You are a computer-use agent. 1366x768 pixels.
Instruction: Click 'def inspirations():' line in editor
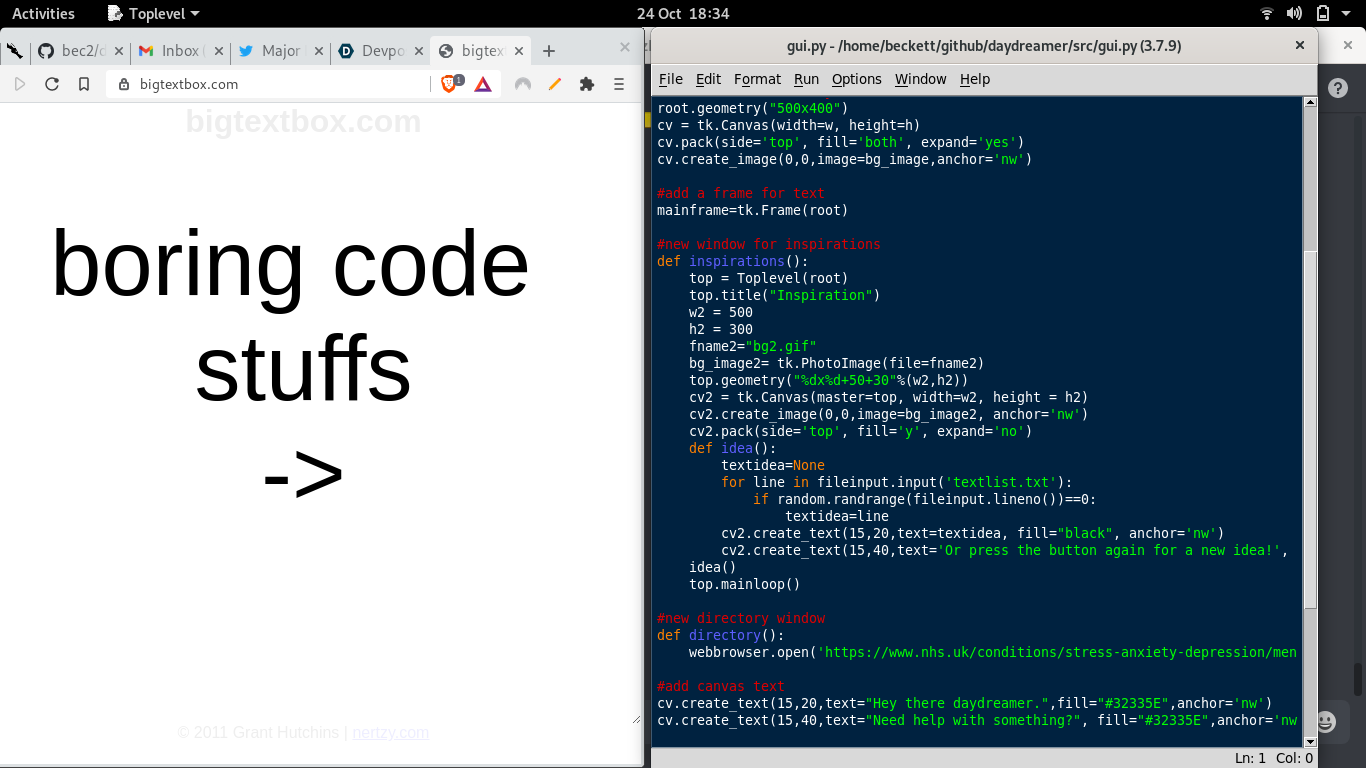[x=733, y=261]
